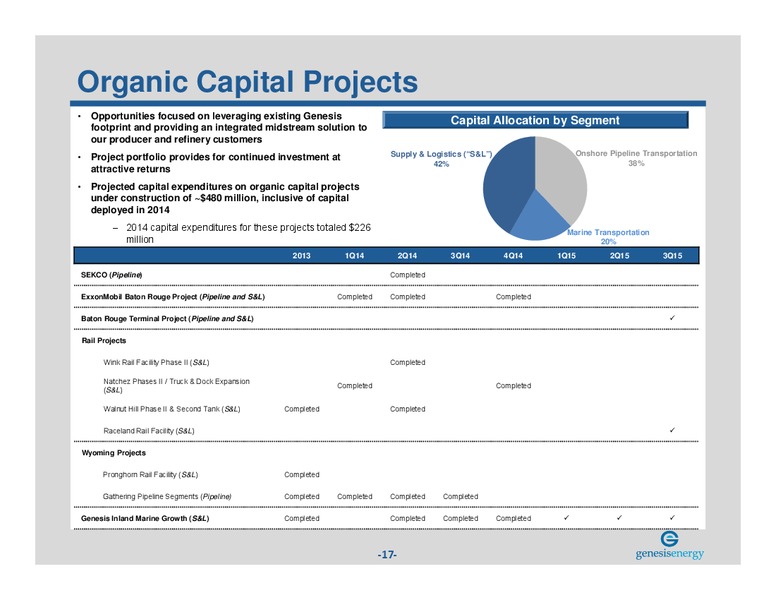Click the 2Q15 column header

pyautogui.click(x=619, y=255)
